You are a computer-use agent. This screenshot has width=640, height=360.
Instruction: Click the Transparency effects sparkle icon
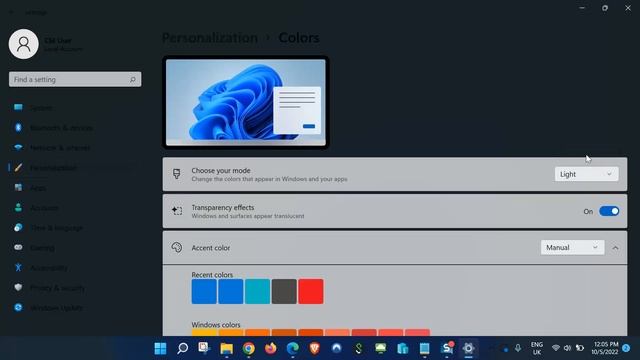177,211
